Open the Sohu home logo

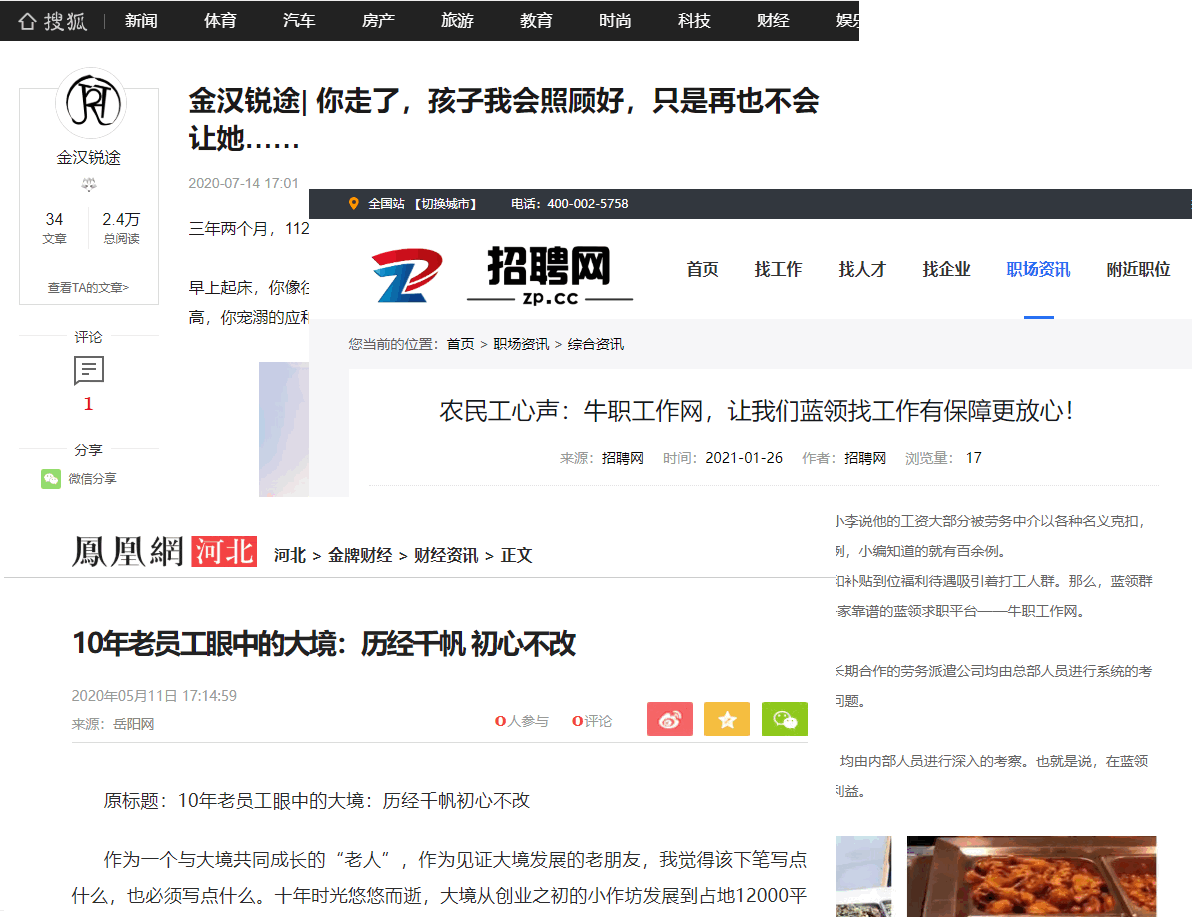52,21
